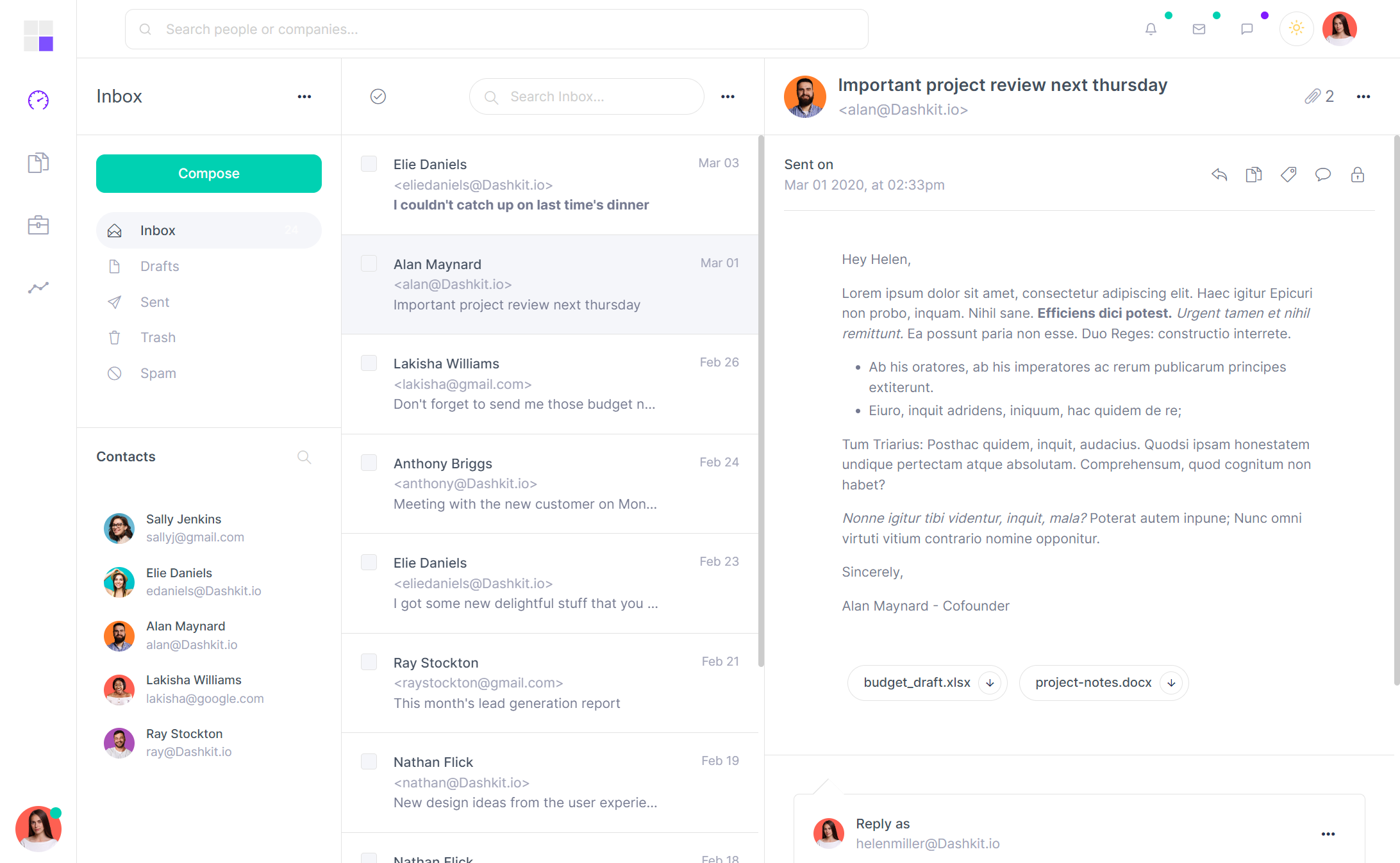Select the checkbox on Lakisha Williams' message

click(369, 363)
